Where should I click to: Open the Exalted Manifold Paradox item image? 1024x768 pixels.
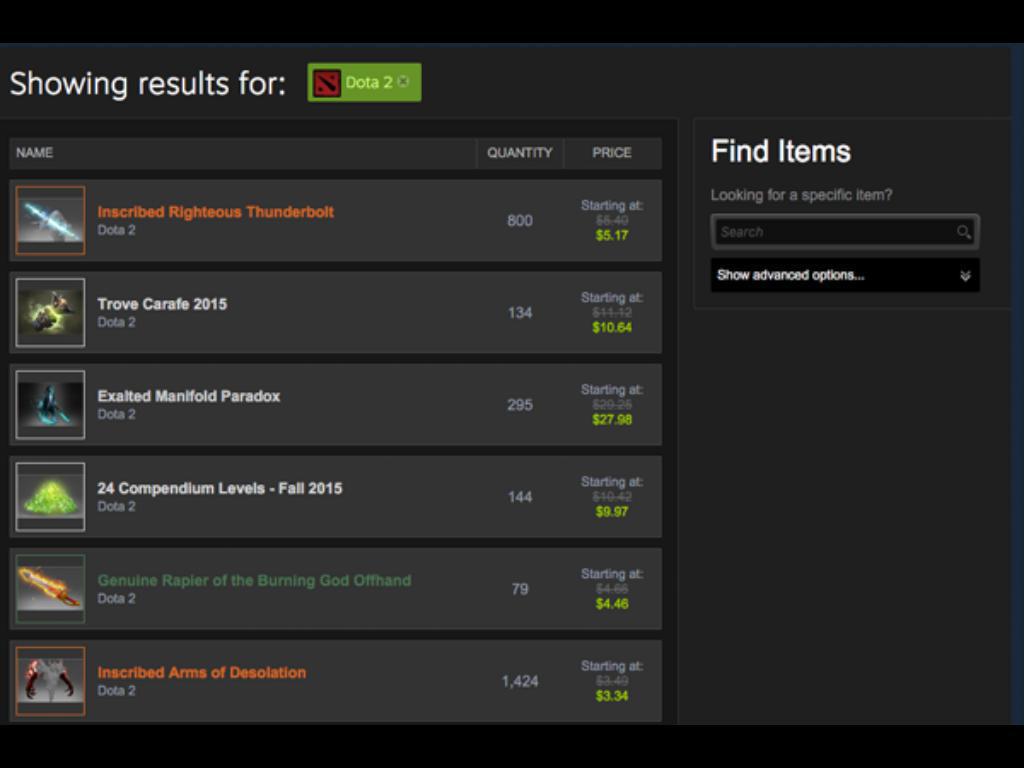coord(50,405)
